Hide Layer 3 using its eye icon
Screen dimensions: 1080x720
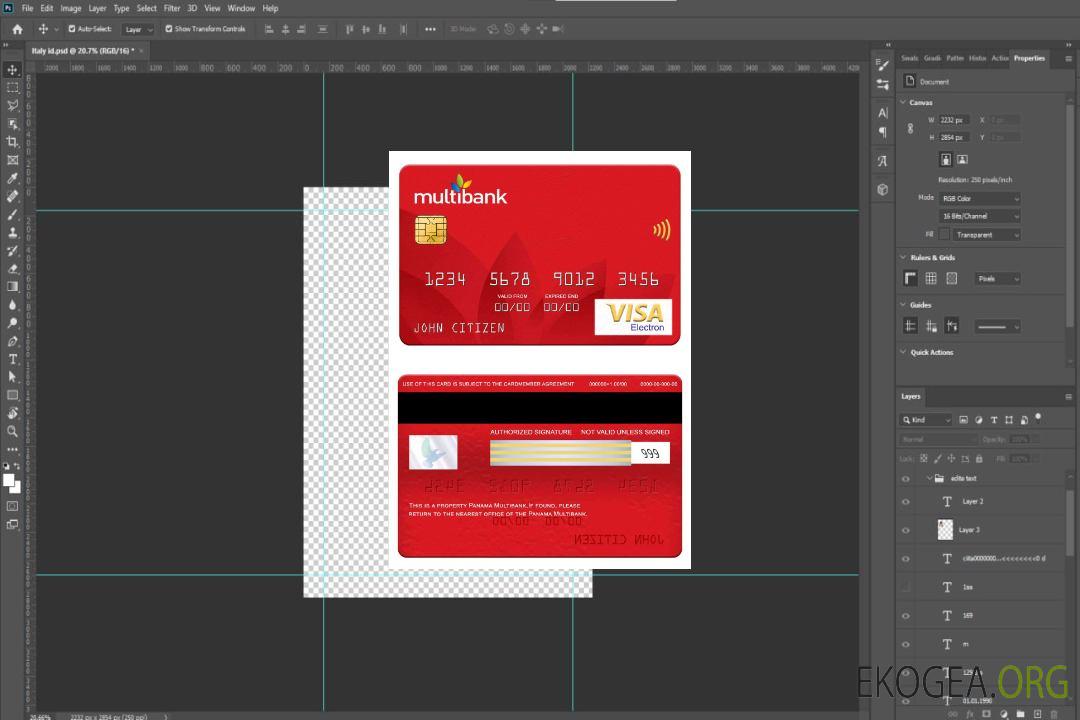click(x=906, y=531)
